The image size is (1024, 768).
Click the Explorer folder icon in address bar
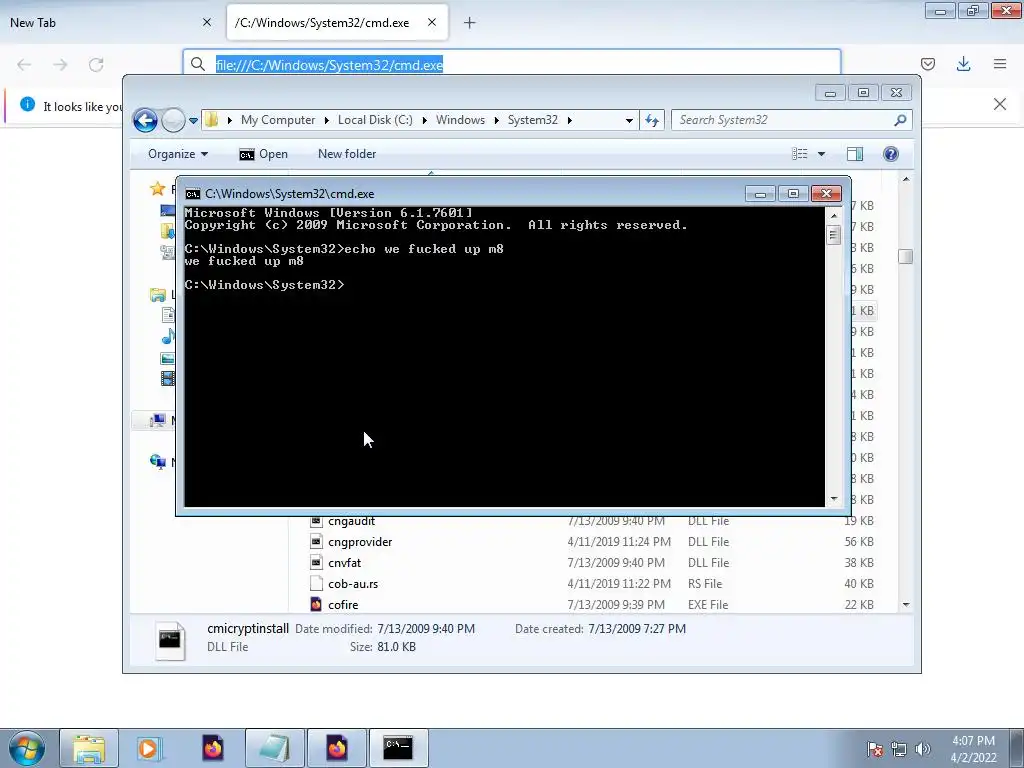pos(211,120)
